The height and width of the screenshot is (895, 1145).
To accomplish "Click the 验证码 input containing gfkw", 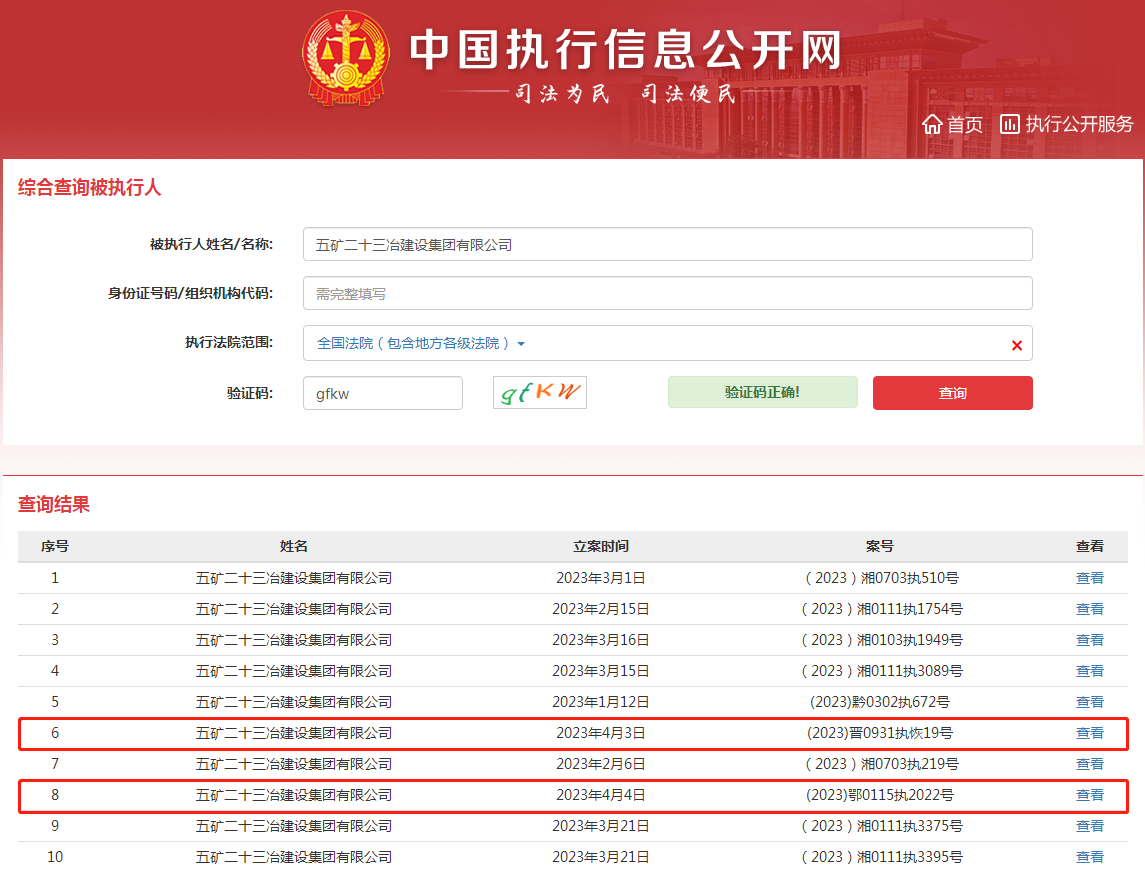I will 382,392.
